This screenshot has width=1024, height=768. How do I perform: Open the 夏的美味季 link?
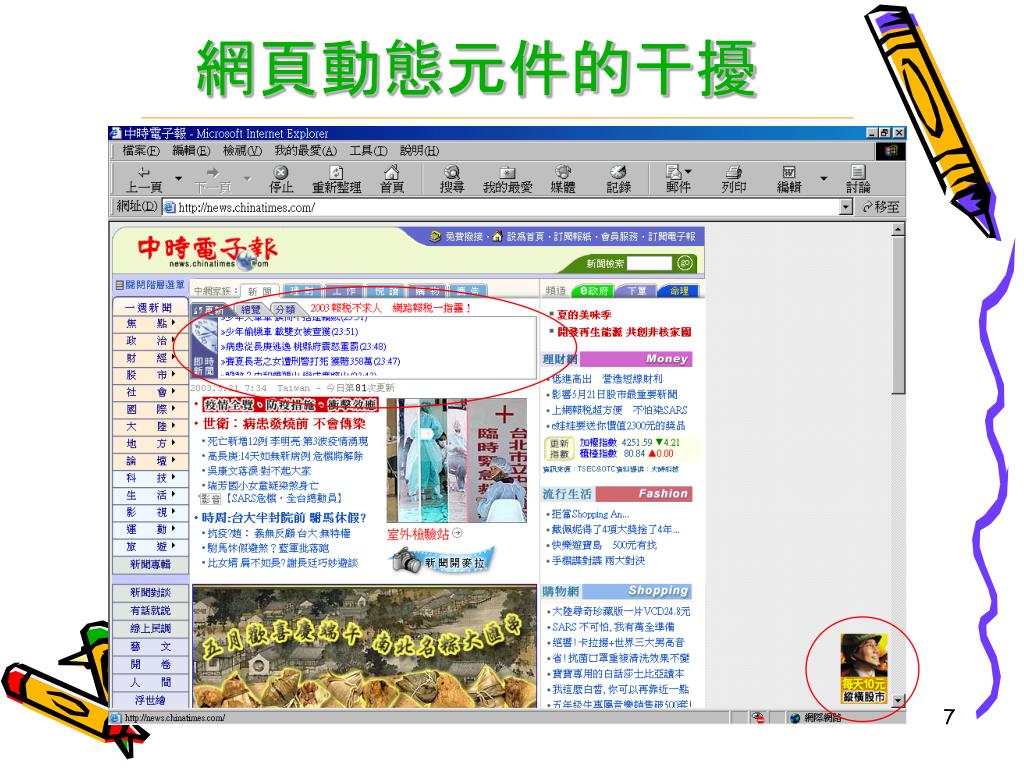[583, 315]
